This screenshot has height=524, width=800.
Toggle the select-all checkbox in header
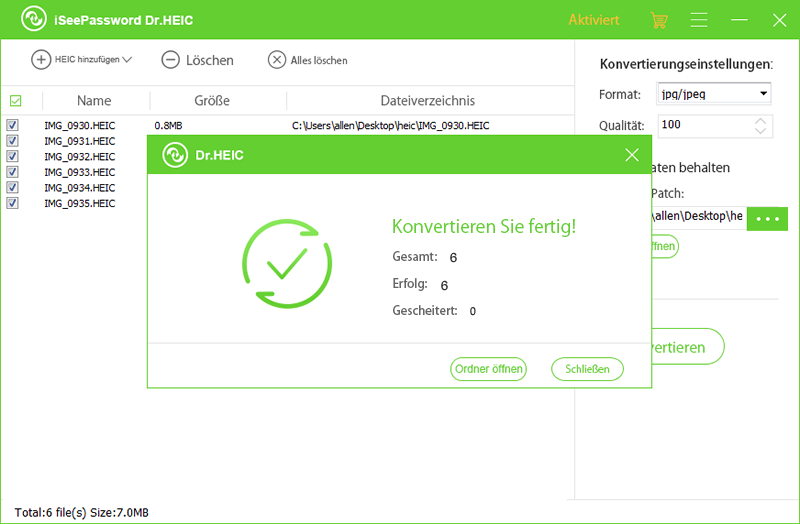coord(16,101)
